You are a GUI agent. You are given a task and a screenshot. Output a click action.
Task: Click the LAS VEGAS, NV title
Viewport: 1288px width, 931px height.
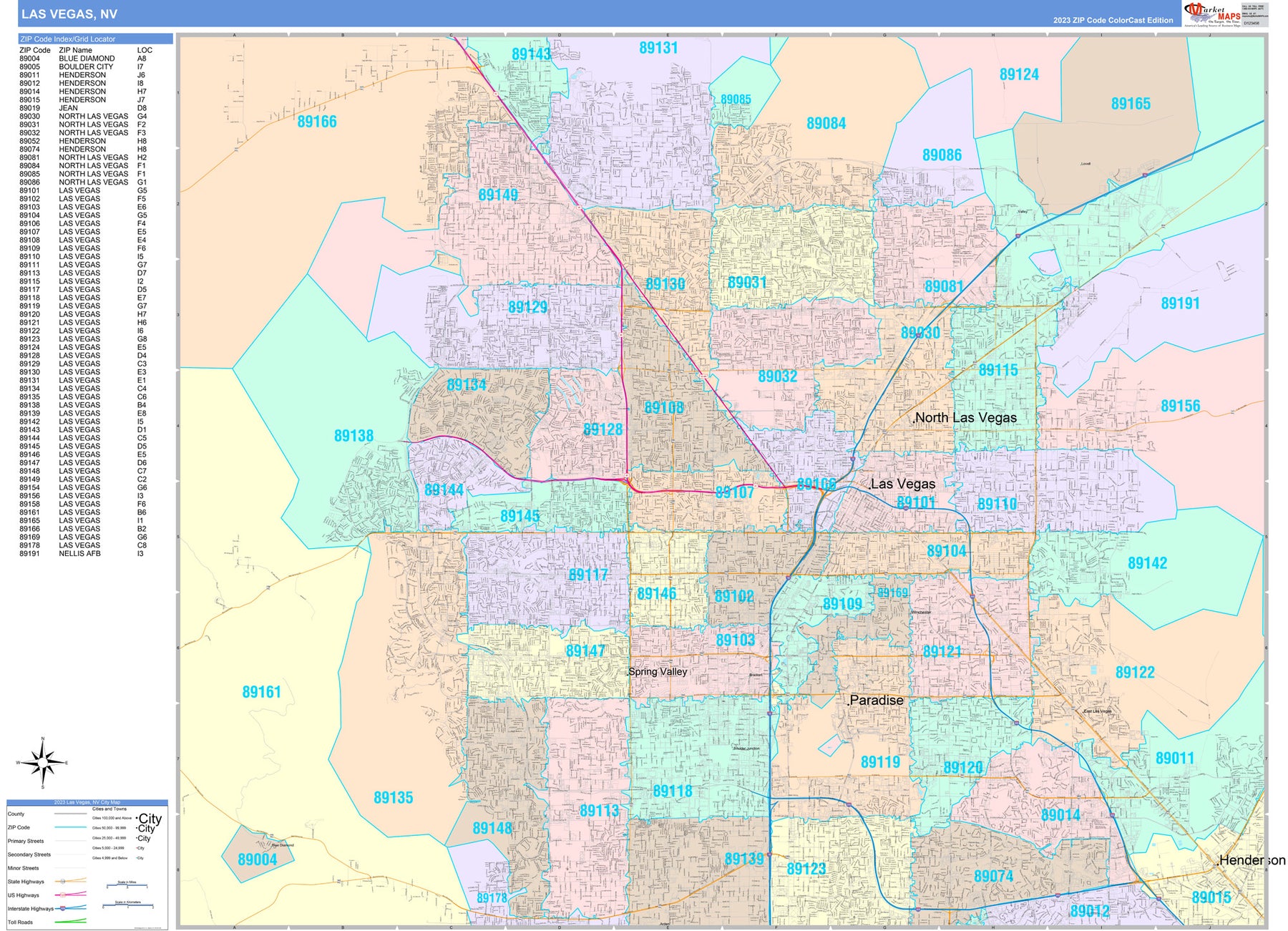(x=69, y=14)
